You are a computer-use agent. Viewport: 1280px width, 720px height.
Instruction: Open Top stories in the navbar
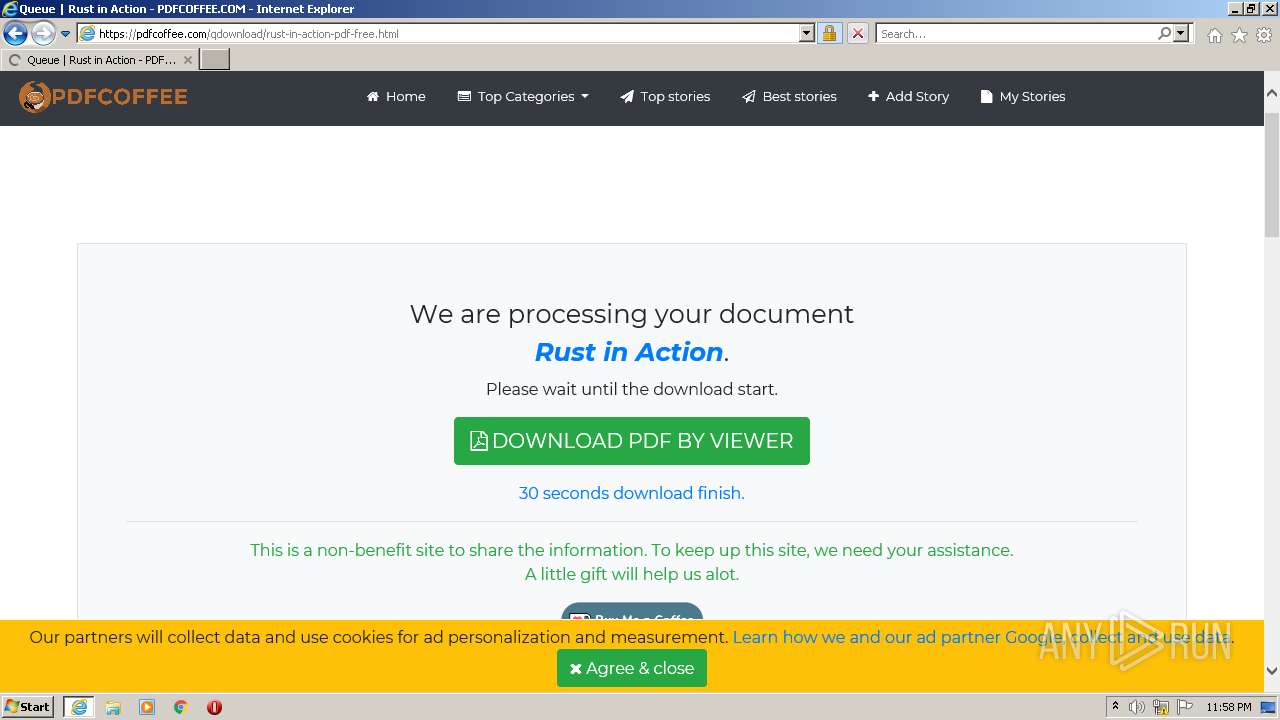pyautogui.click(x=665, y=97)
